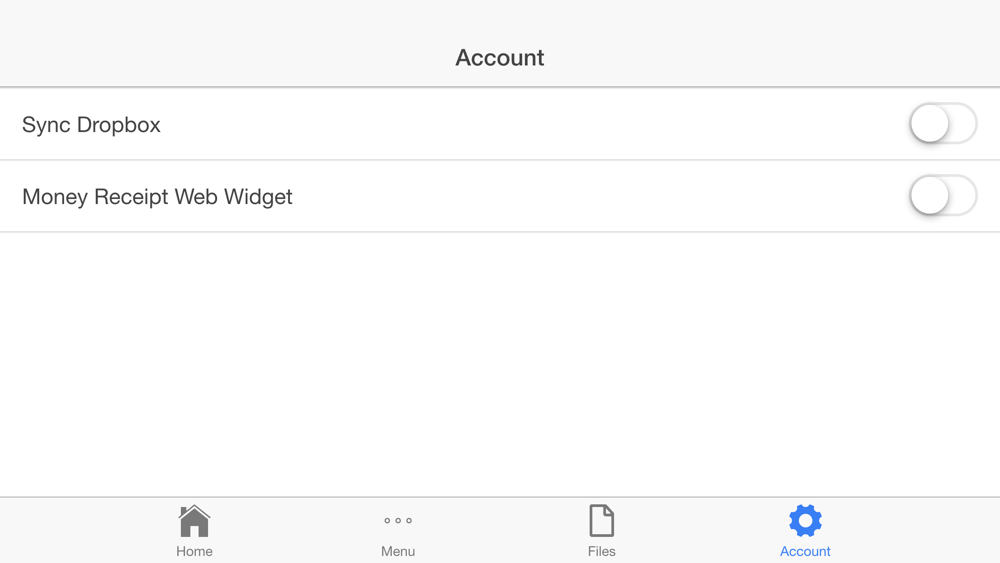Viewport: 1000px width, 563px height.
Task: Select the Account tab label
Action: point(805,552)
